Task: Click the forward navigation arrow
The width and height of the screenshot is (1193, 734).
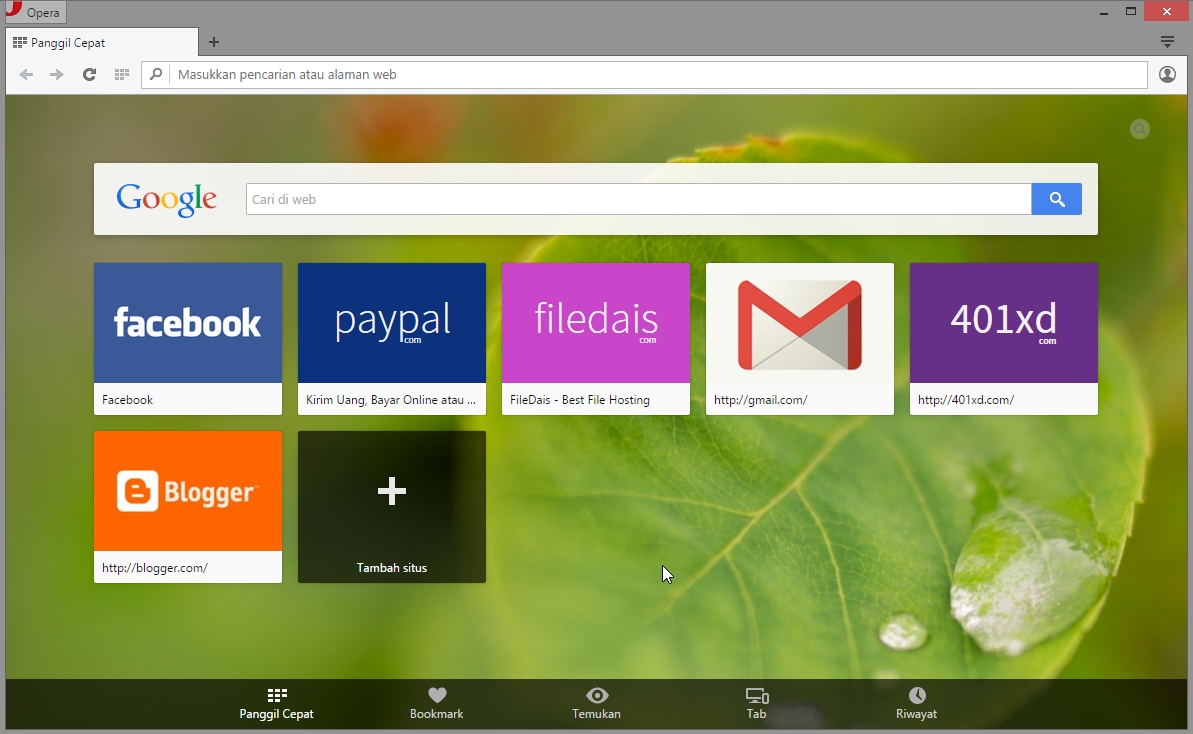Action: 57,74
